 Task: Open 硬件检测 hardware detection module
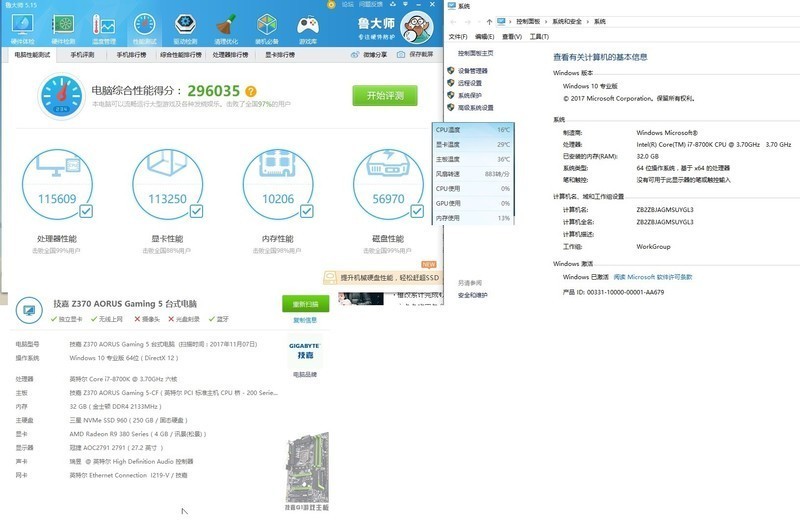(x=63, y=28)
